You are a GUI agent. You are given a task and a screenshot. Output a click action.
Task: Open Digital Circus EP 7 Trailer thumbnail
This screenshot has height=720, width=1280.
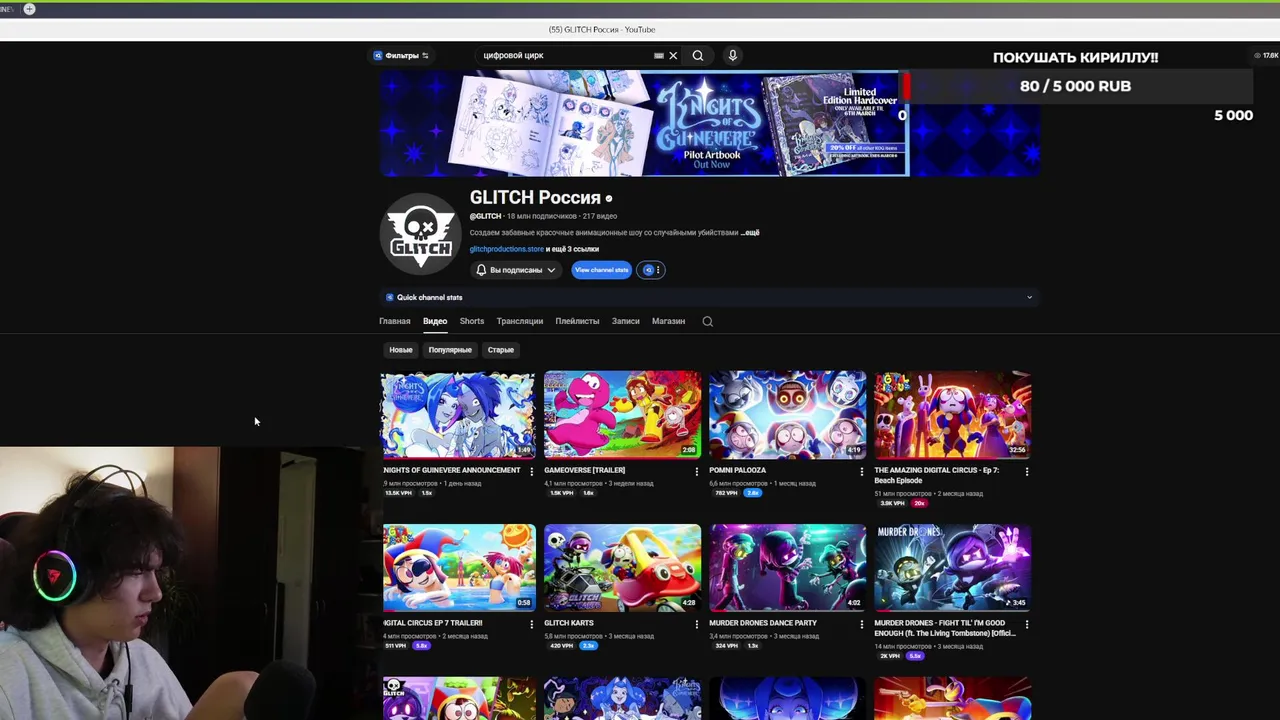pyautogui.click(x=459, y=567)
